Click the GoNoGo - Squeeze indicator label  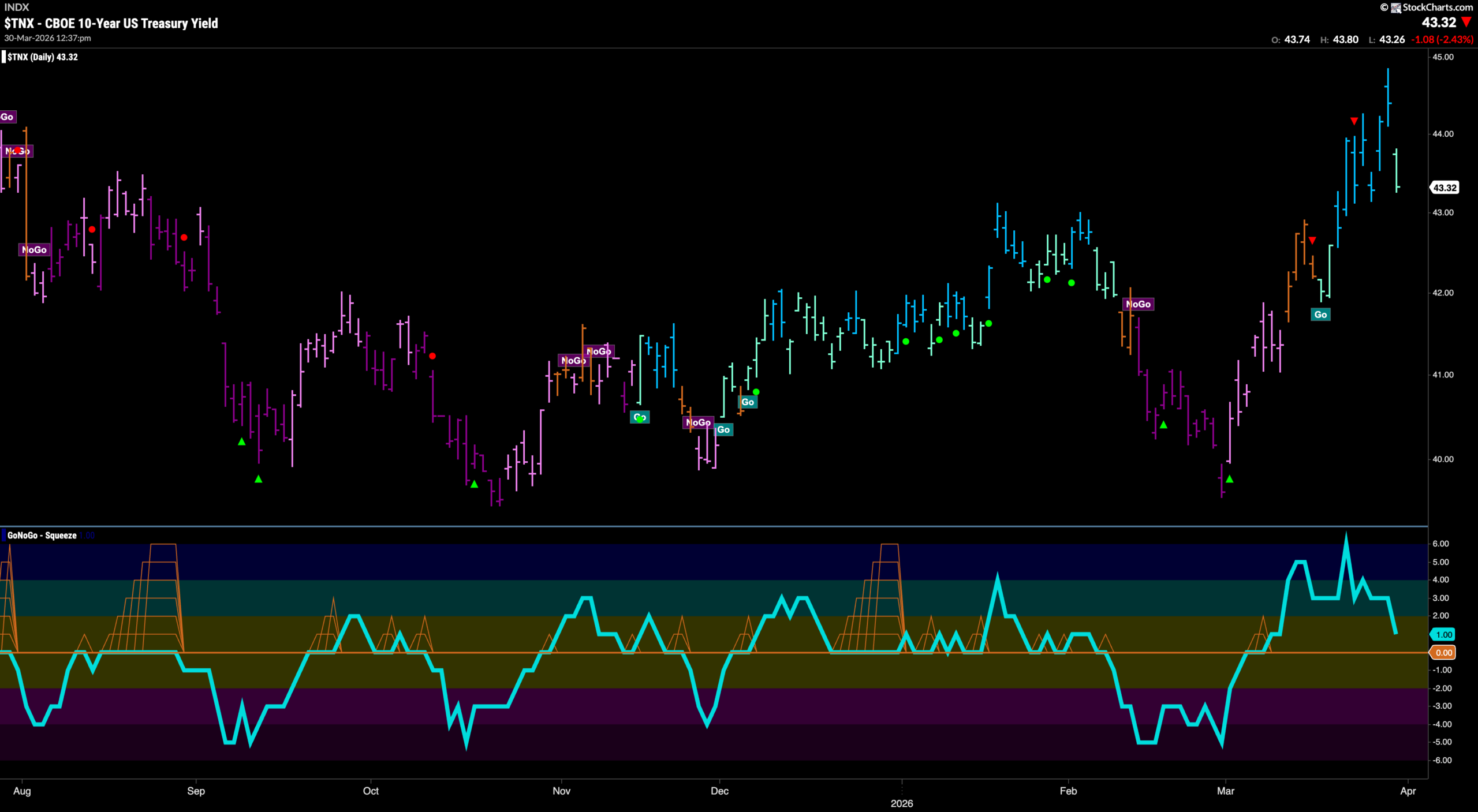42,536
